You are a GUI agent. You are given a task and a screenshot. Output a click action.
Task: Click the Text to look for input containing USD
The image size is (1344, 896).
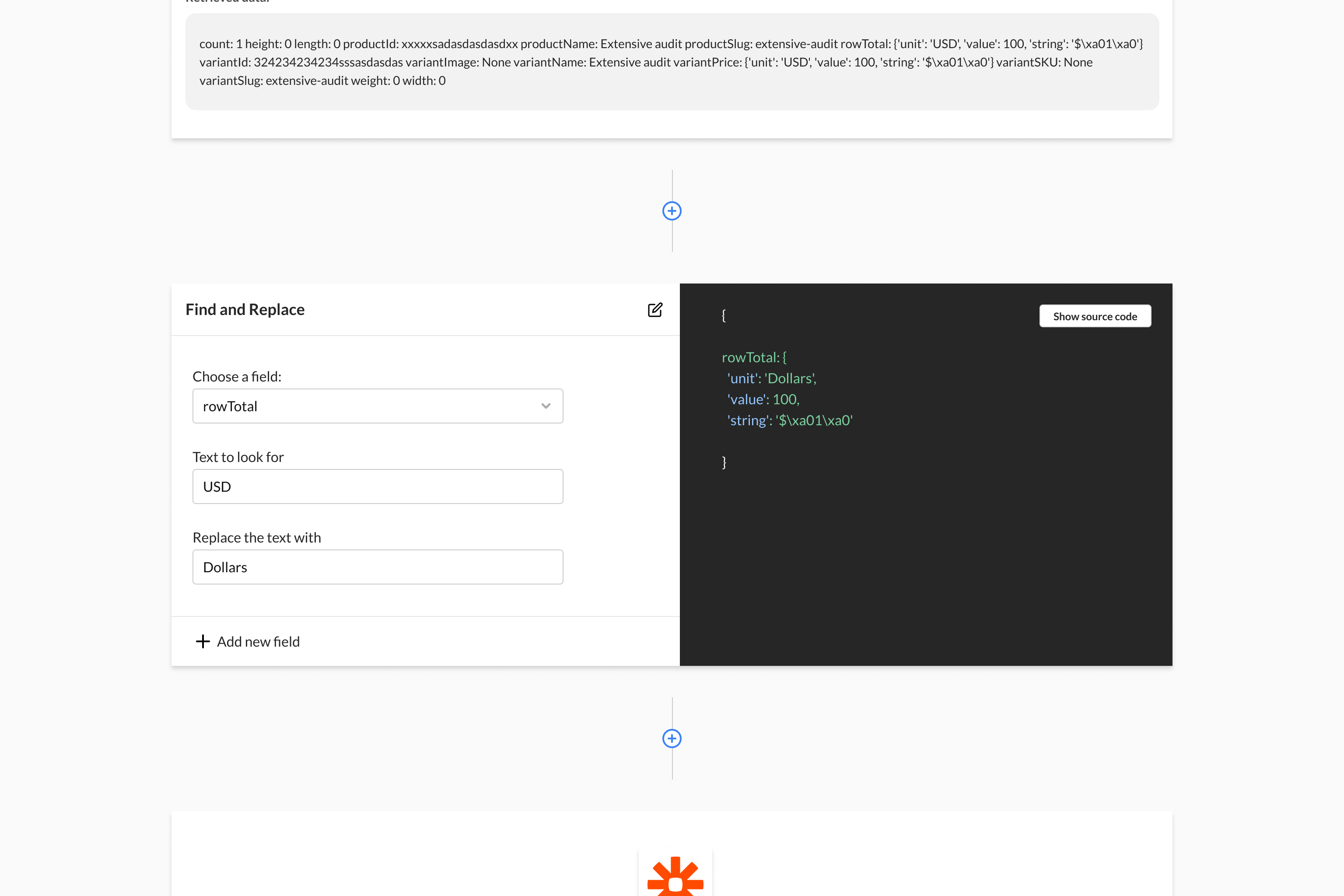pyautogui.click(x=377, y=486)
